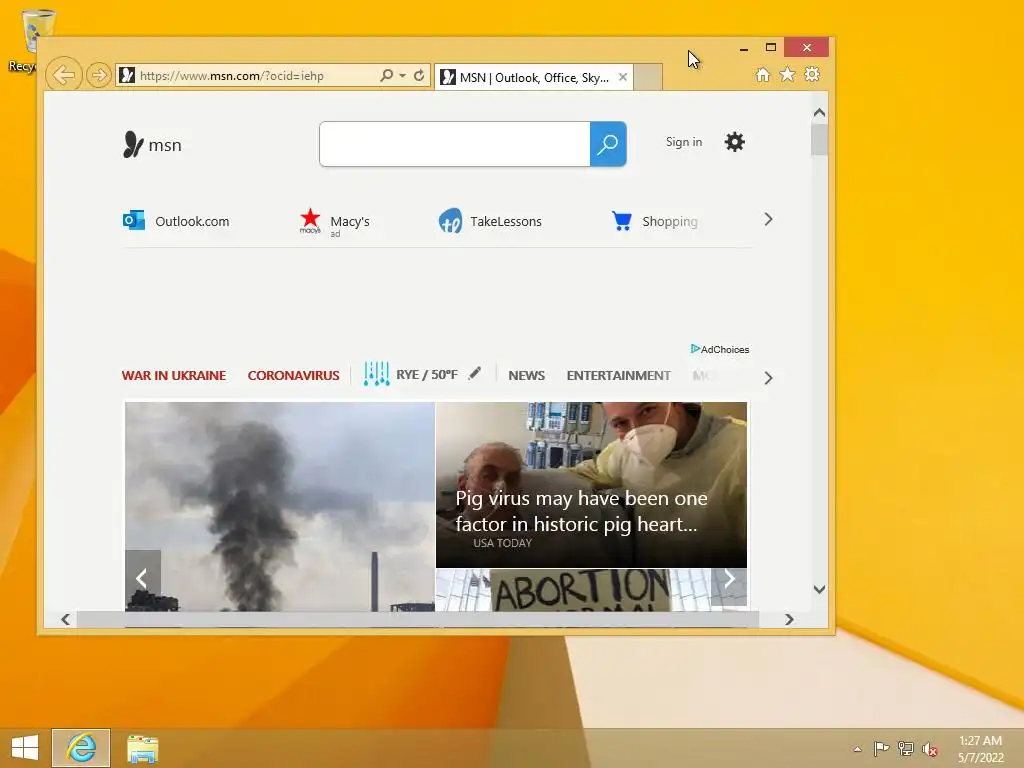
Task: Click the browser Forward arrow button
Action: (x=98, y=76)
